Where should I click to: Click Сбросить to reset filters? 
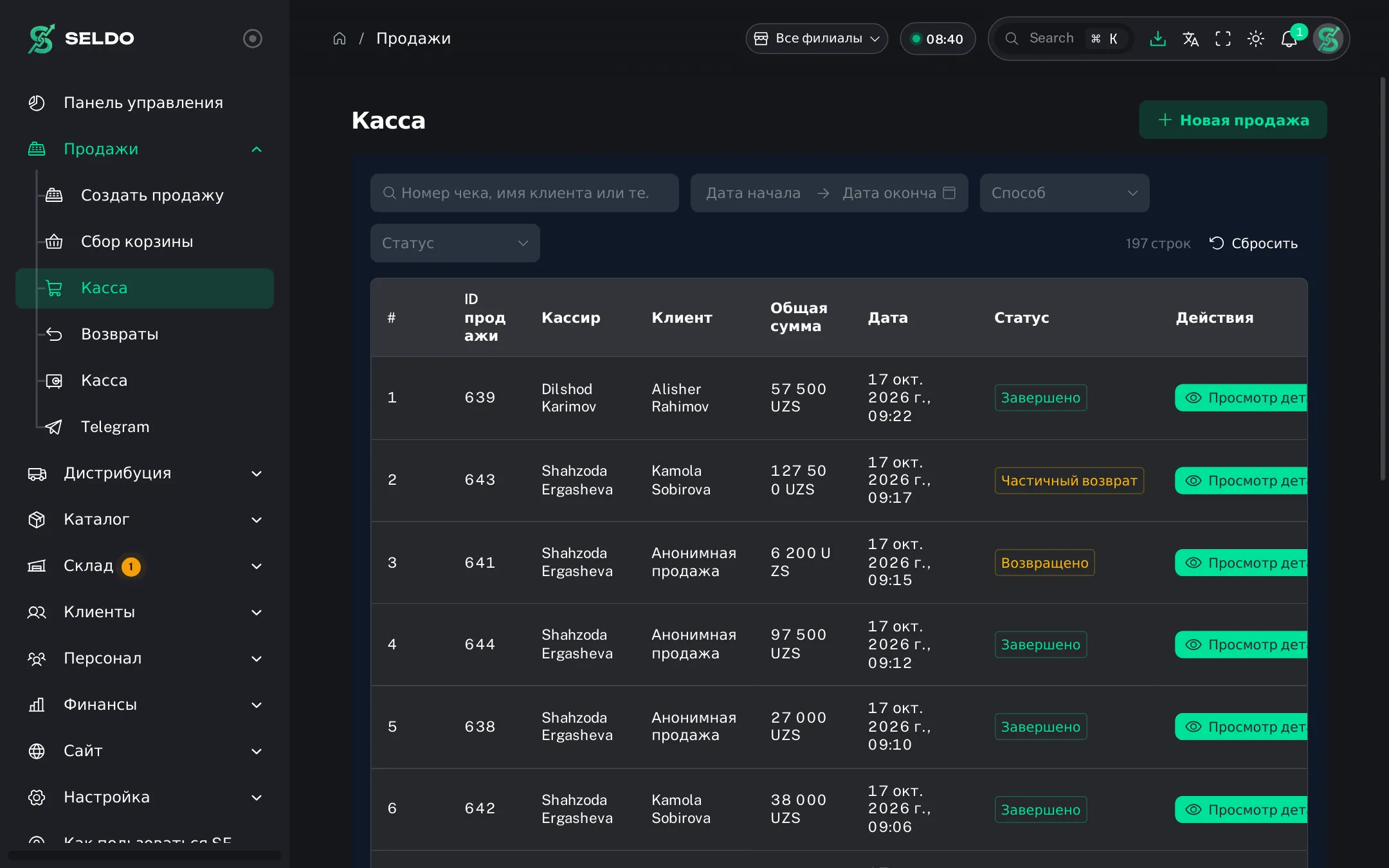click(x=1253, y=244)
